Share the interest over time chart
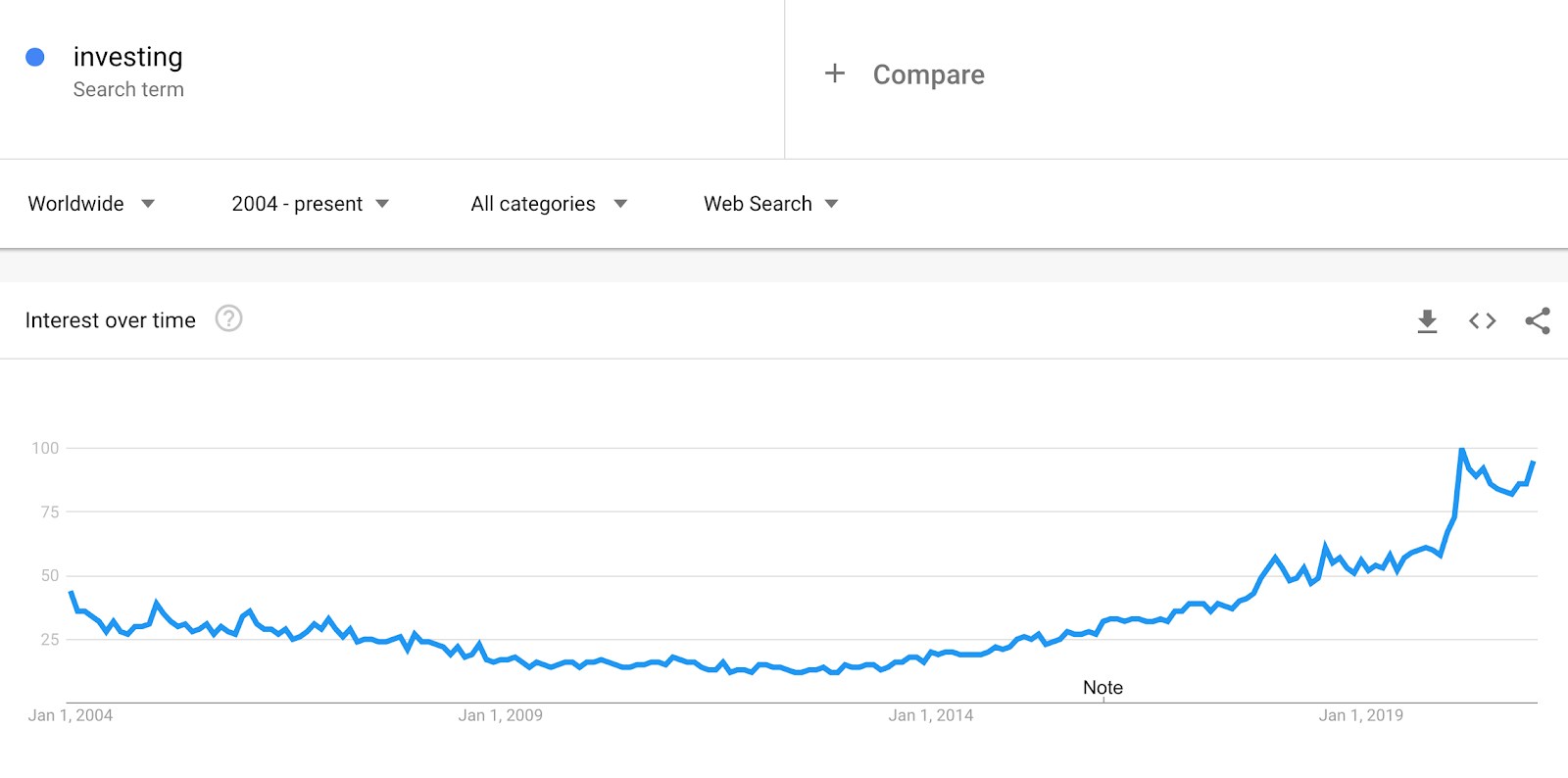The height and width of the screenshot is (778, 1568). 1538,320
